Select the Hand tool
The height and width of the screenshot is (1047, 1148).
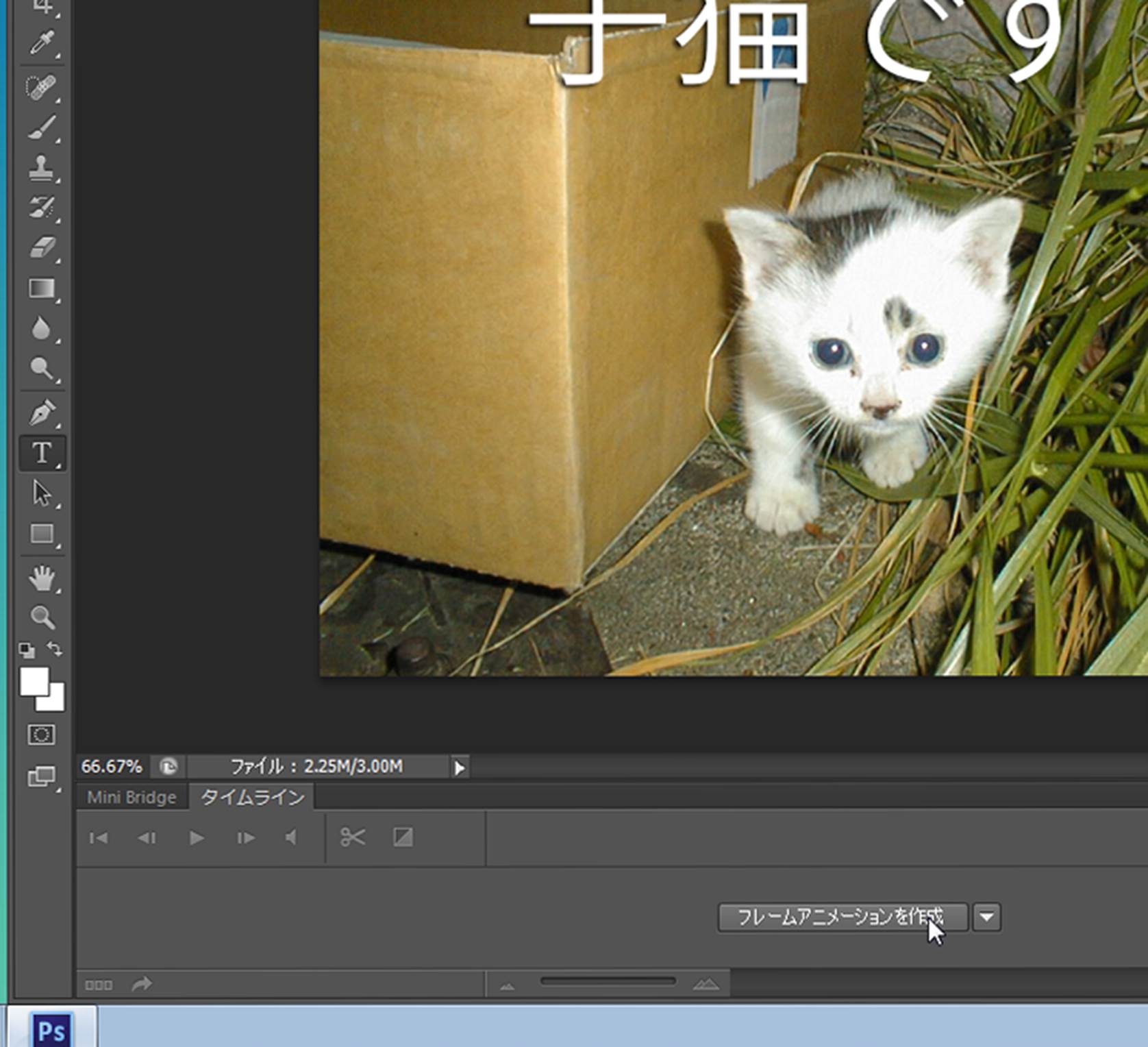(41, 578)
